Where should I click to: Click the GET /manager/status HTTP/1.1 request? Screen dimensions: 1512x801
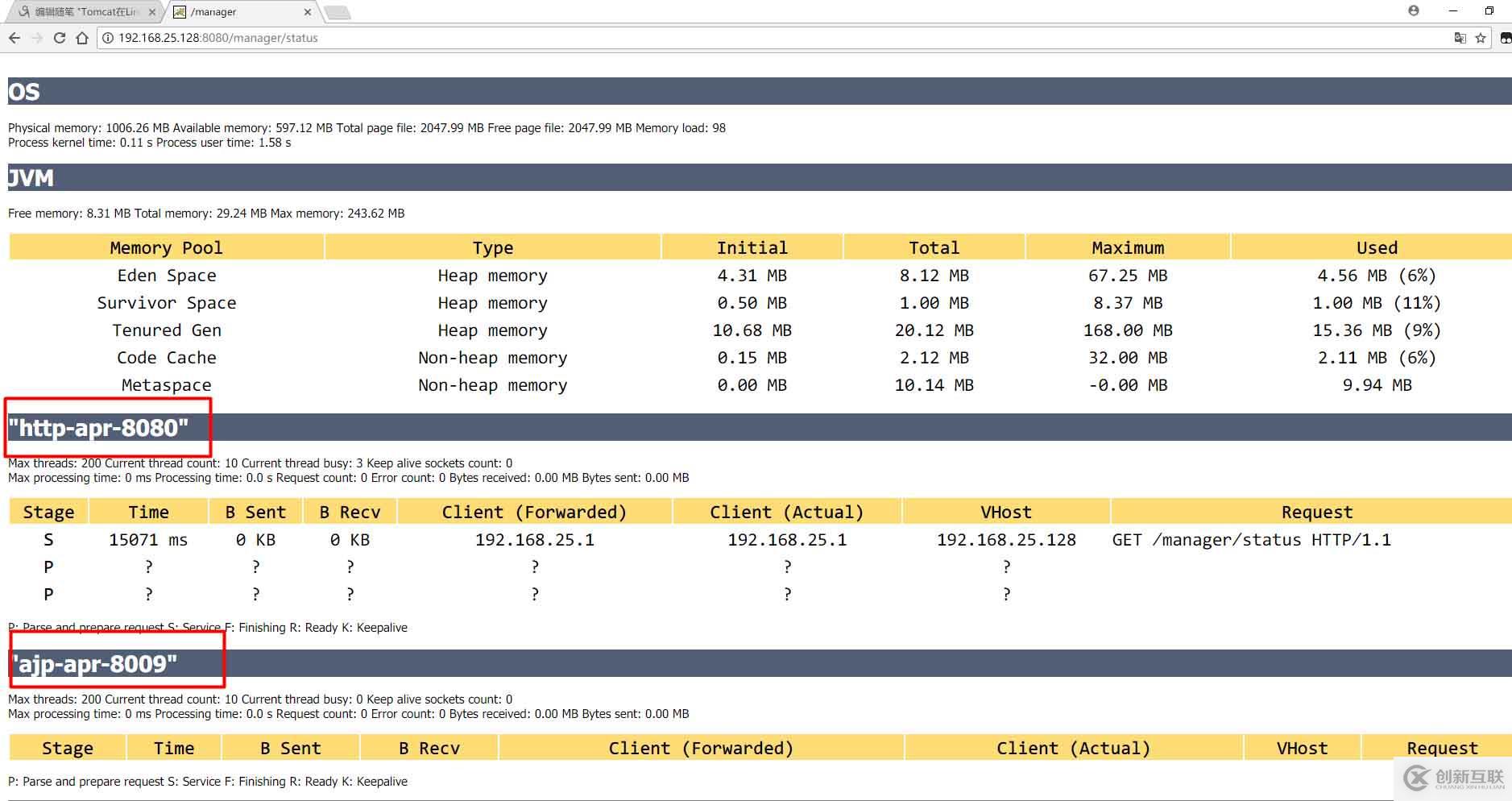(1252, 540)
